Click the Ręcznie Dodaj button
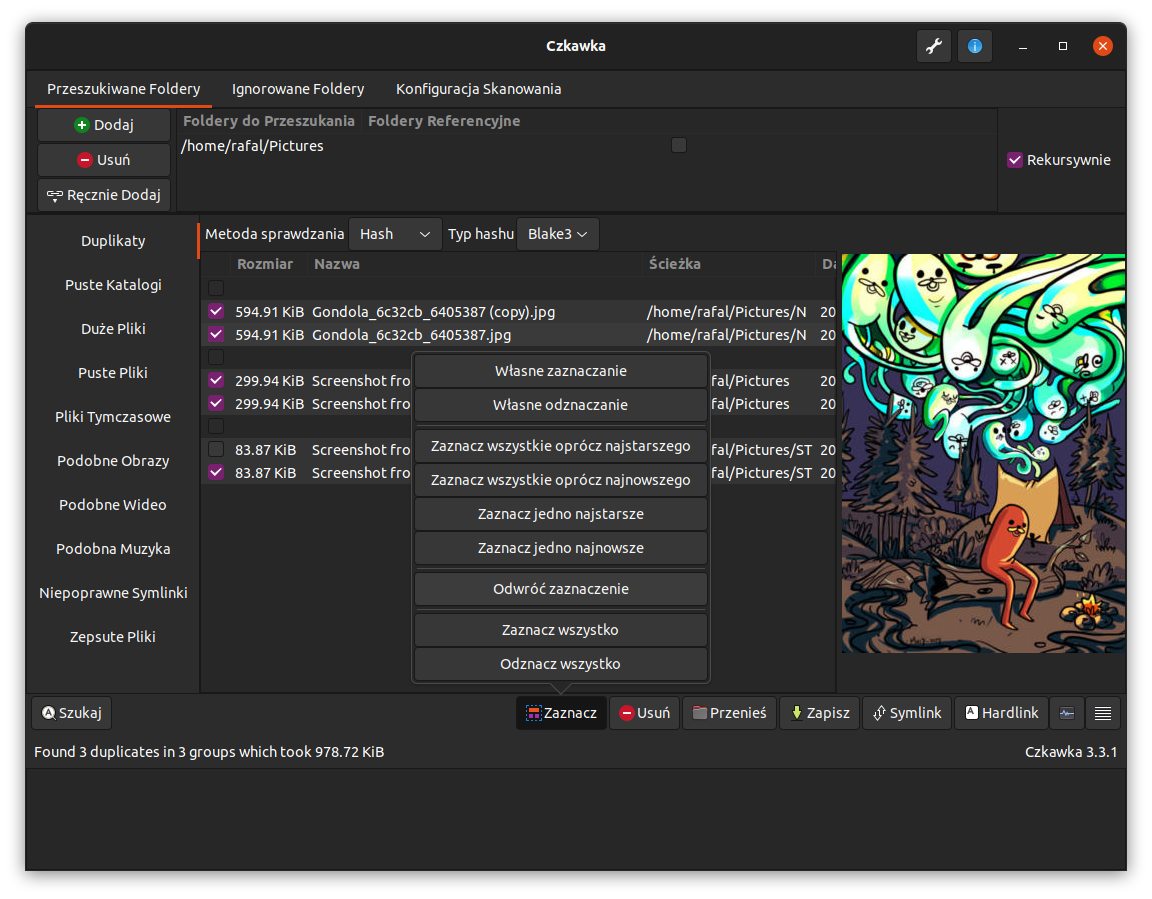Image resolution: width=1152 pixels, height=899 pixels. coord(103,194)
